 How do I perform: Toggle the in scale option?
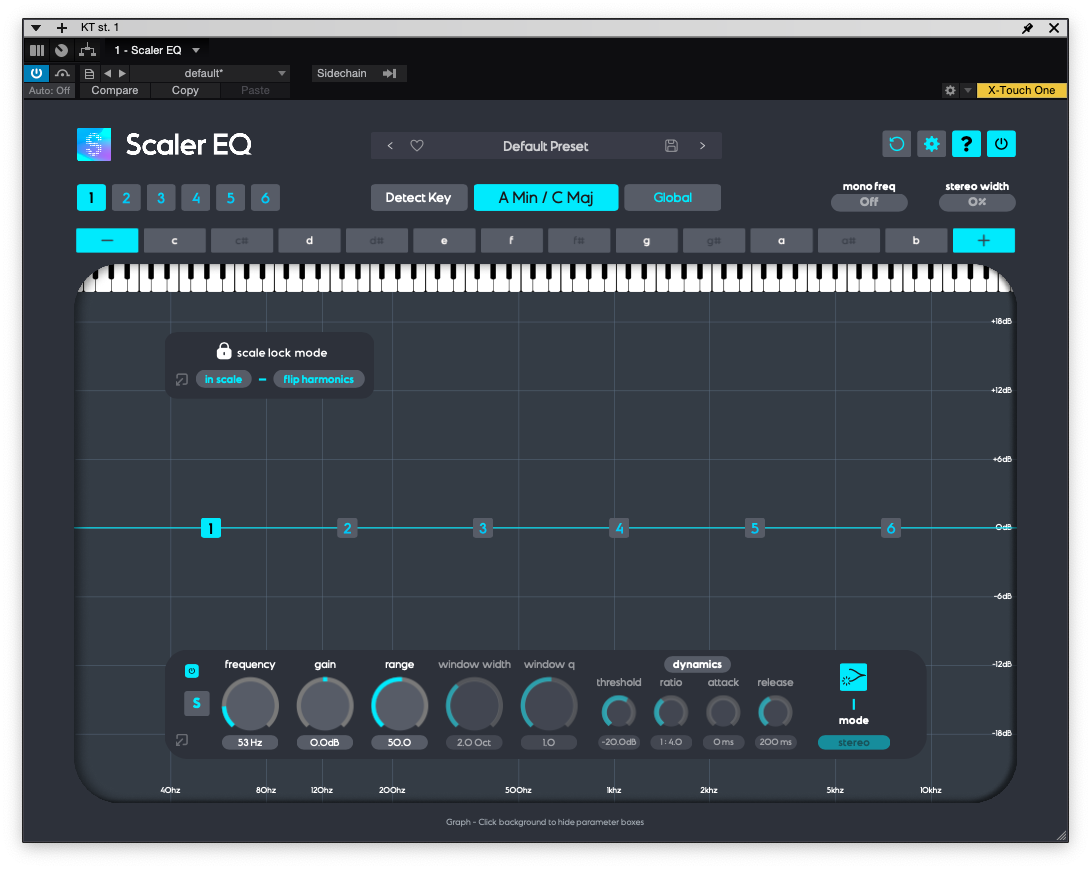[223, 379]
